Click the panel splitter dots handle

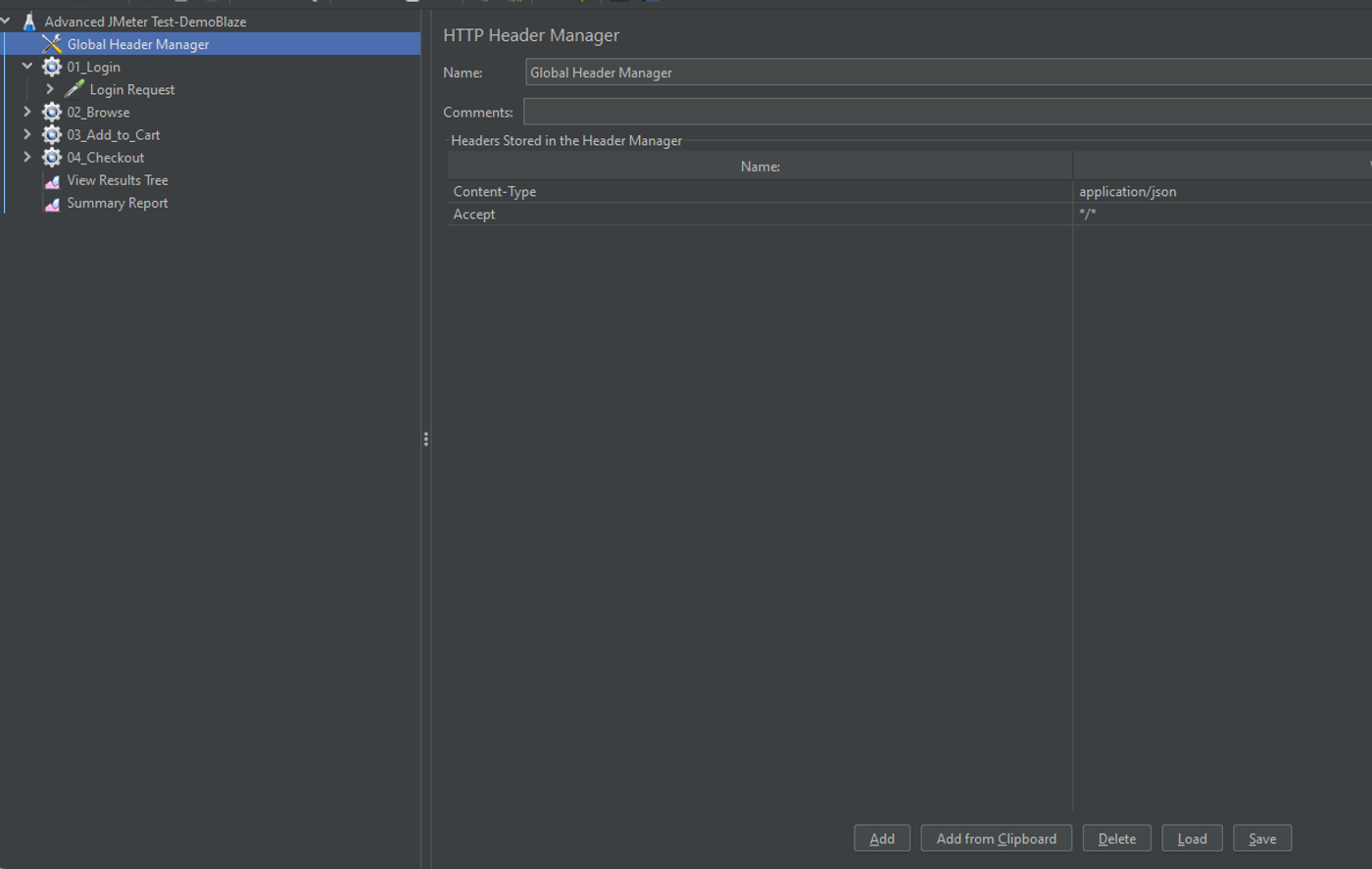(425, 439)
